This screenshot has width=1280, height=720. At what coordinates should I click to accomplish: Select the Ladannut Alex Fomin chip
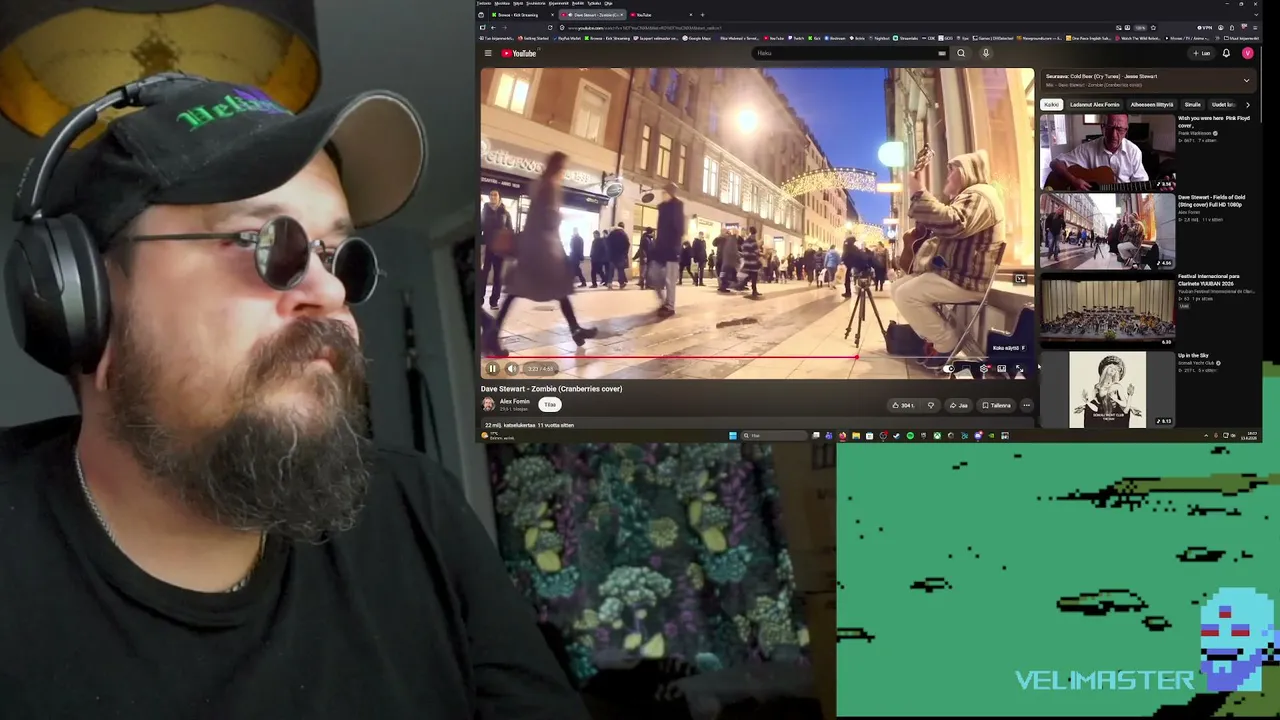coord(1095,104)
